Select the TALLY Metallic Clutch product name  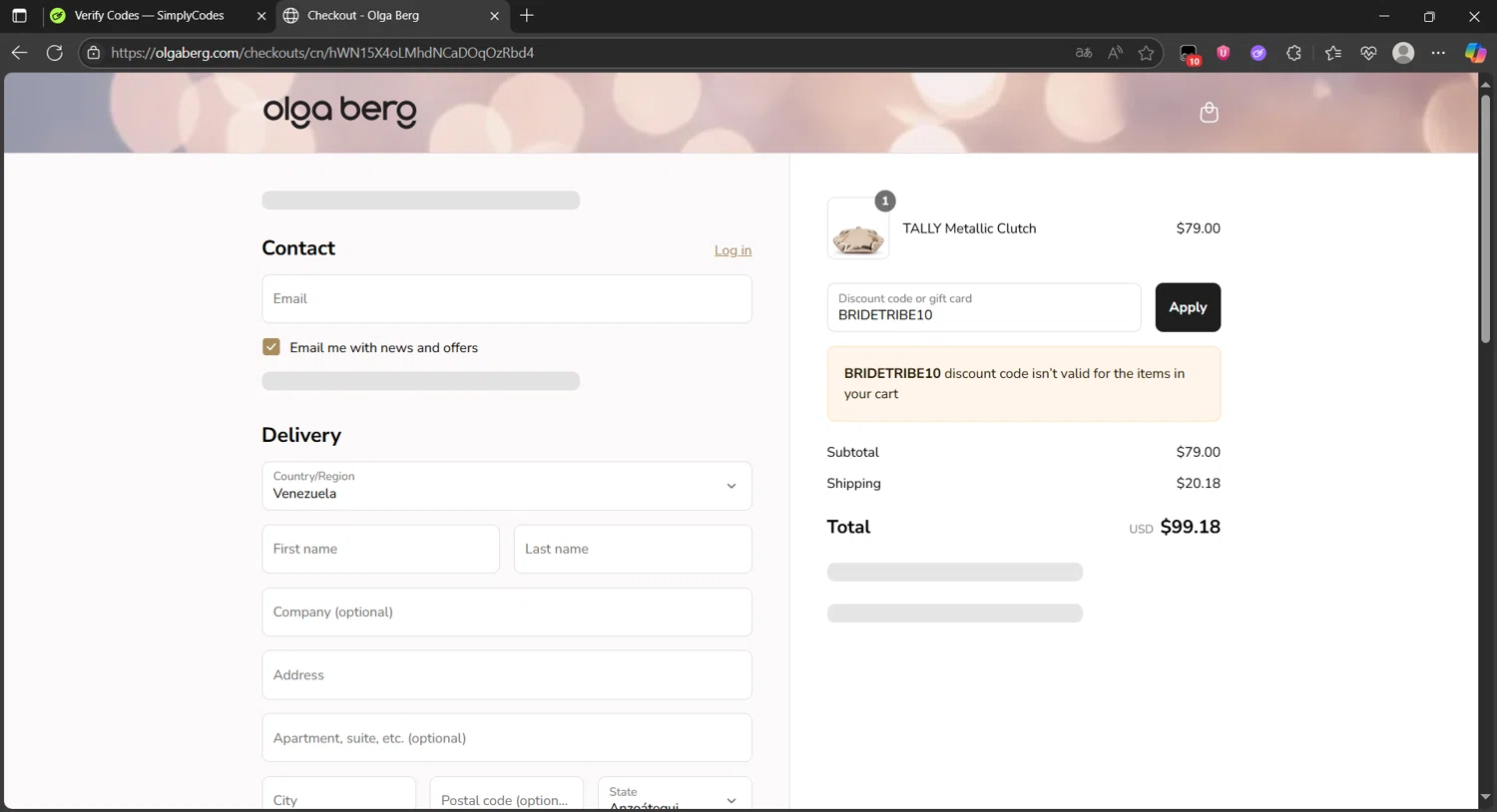pyautogui.click(x=969, y=228)
